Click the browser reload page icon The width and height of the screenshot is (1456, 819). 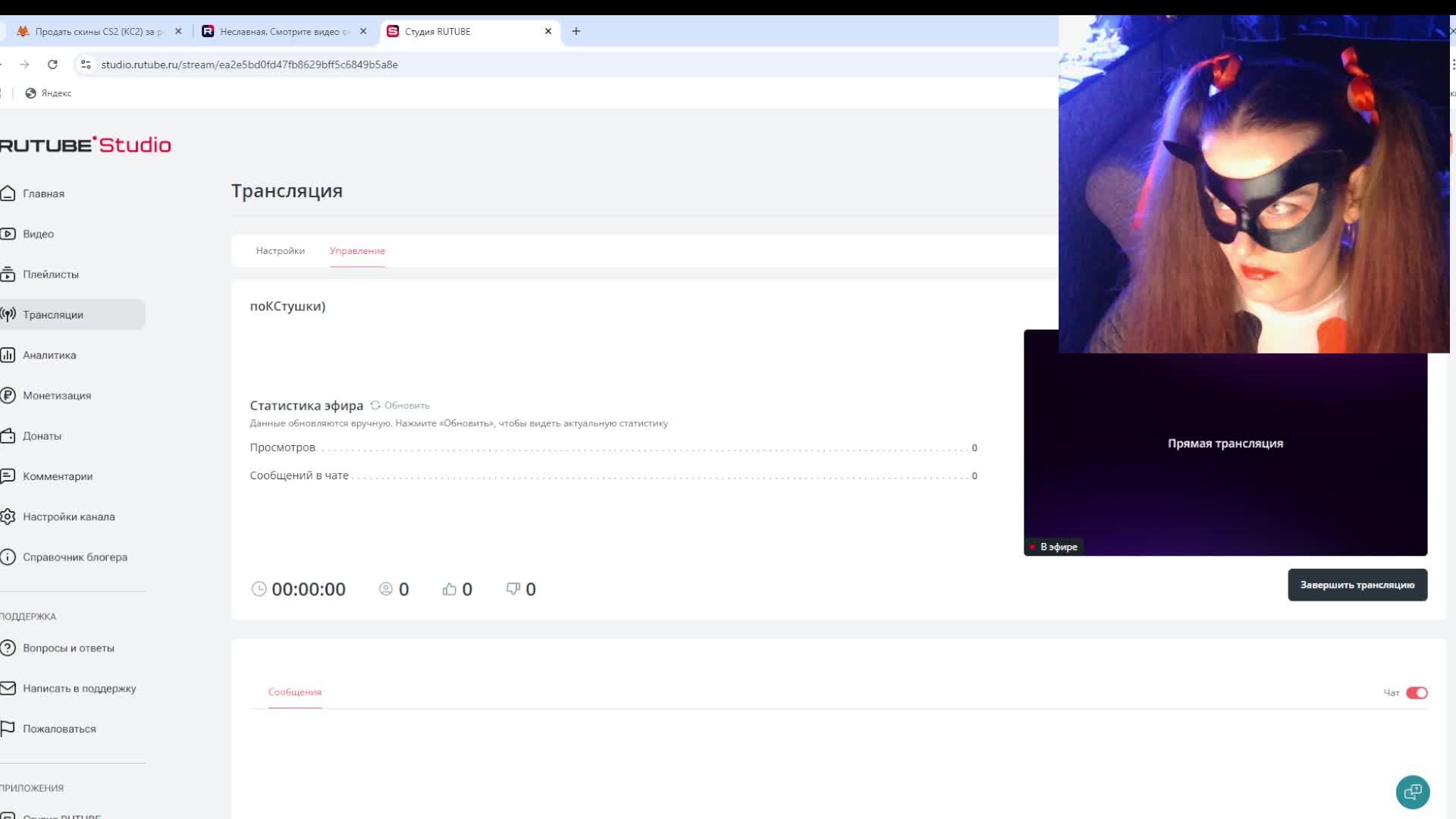click(x=52, y=64)
